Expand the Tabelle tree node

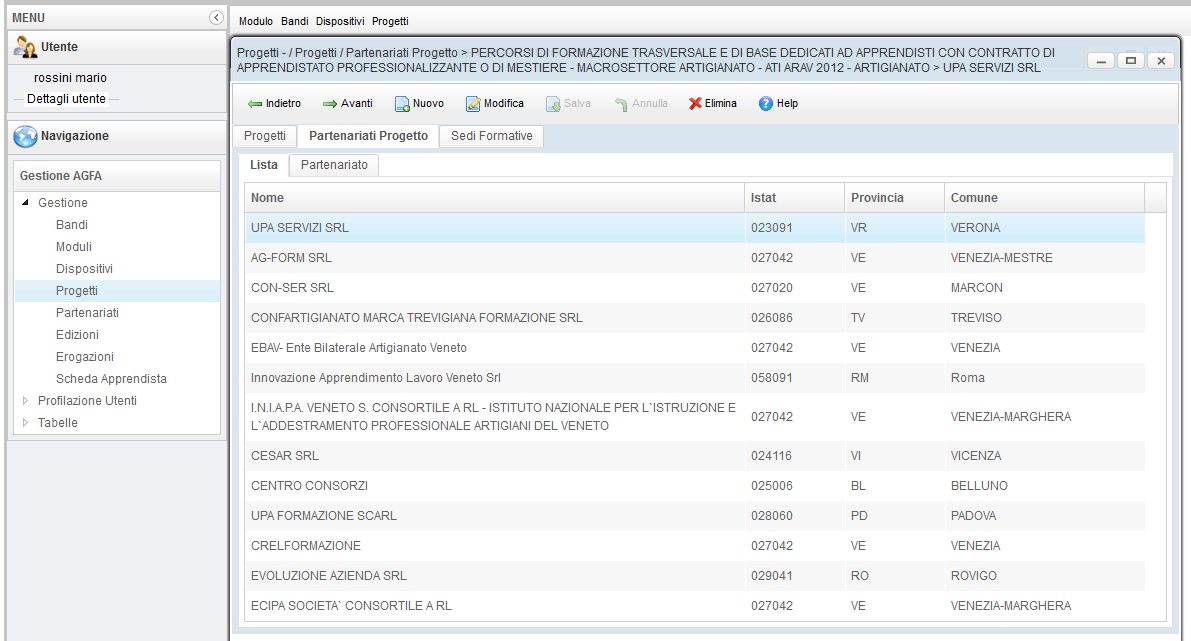[25, 423]
